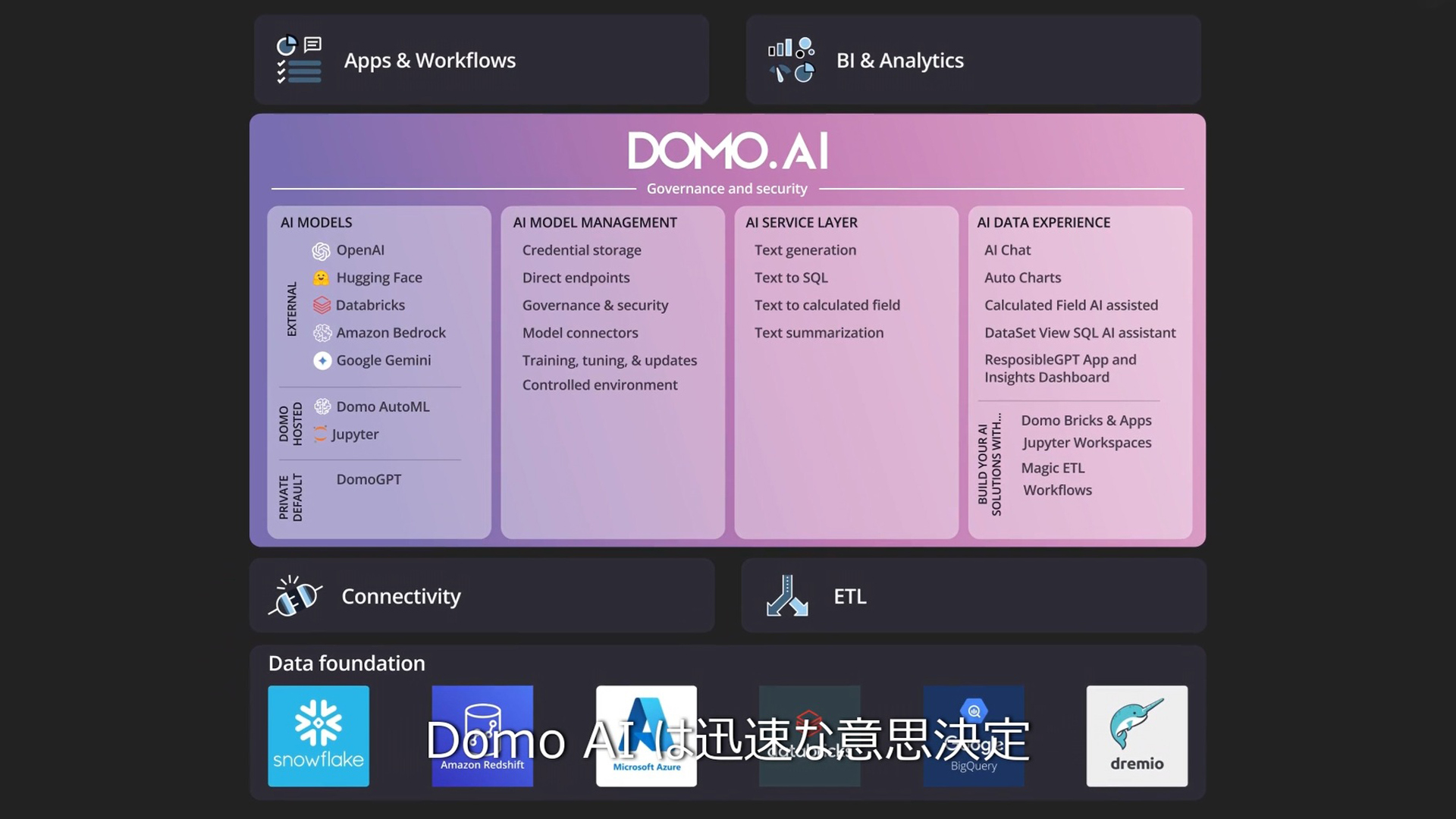Select the Dremio tile
1456x819 pixels.
pos(1137,736)
